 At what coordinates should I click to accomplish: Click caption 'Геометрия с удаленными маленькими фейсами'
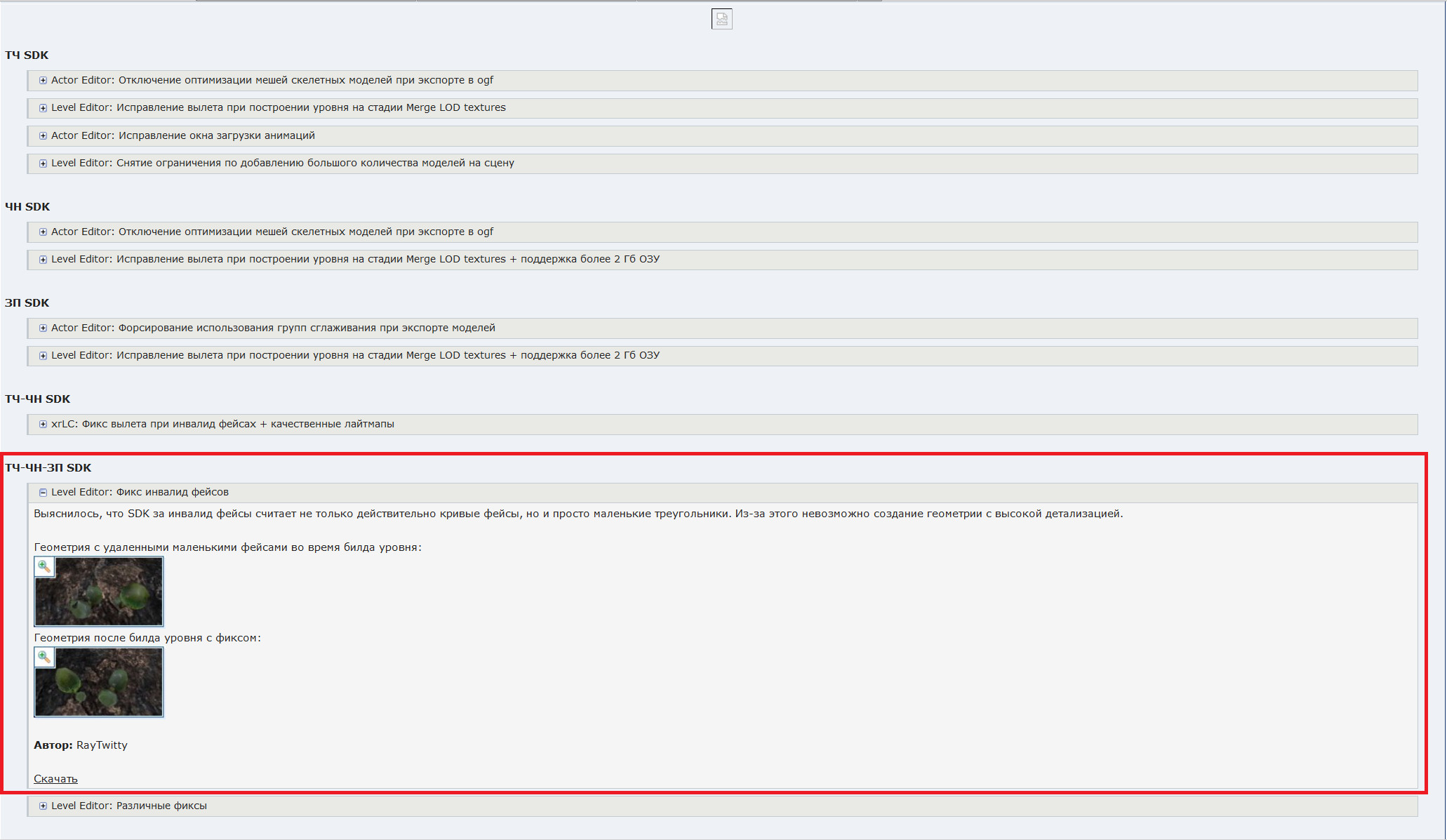pyautogui.click(x=227, y=547)
